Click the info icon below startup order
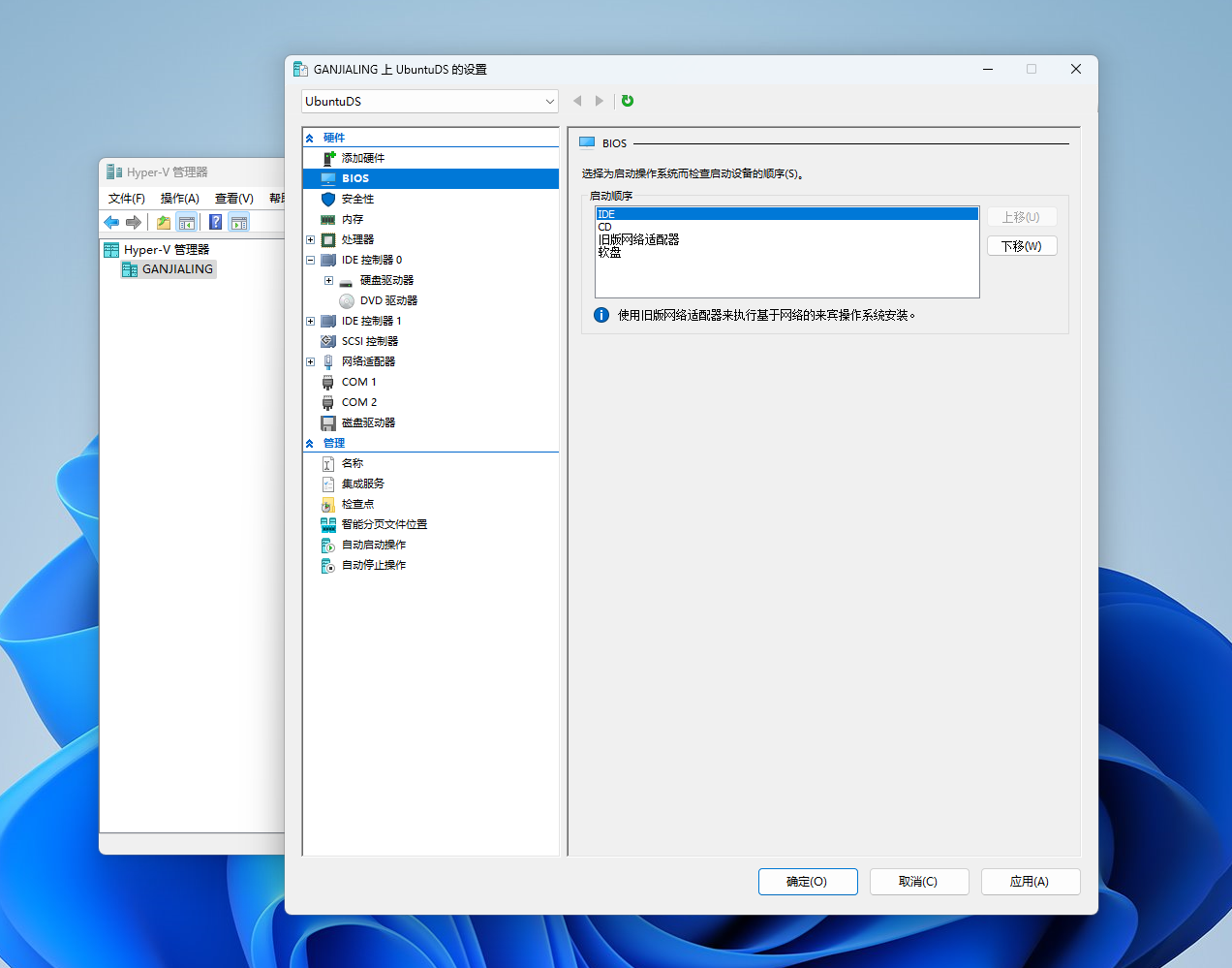Viewport: 1232px width, 968px height. tap(601, 315)
